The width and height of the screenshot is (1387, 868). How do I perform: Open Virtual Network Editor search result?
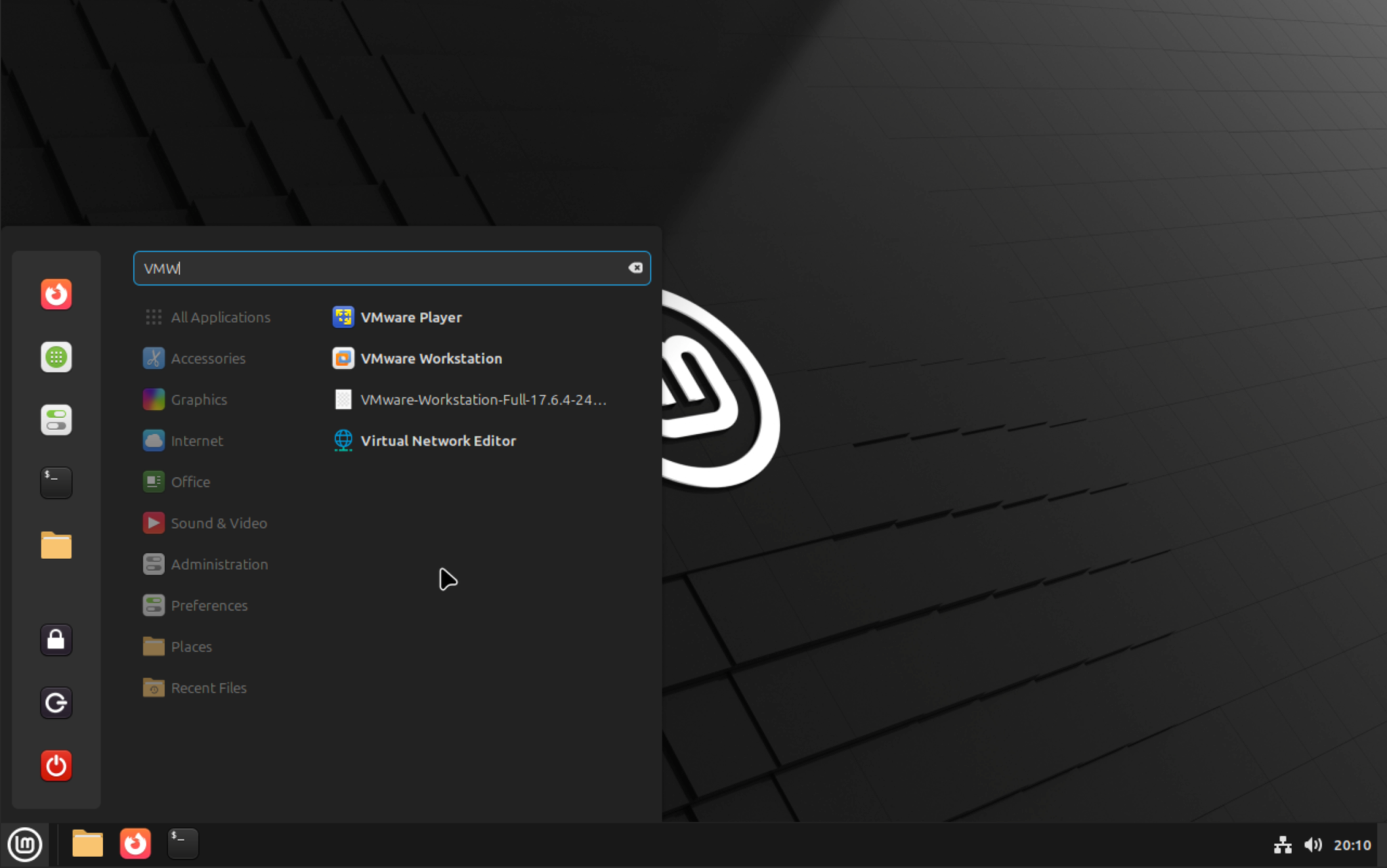[438, 441]
